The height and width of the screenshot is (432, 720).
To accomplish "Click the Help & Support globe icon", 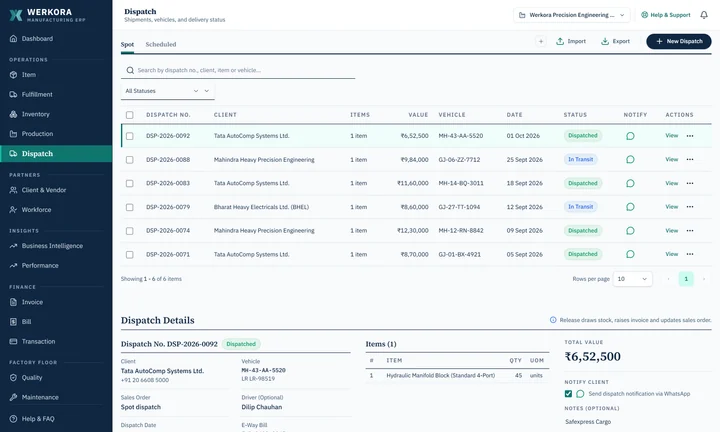I will (x=644, y=15).
